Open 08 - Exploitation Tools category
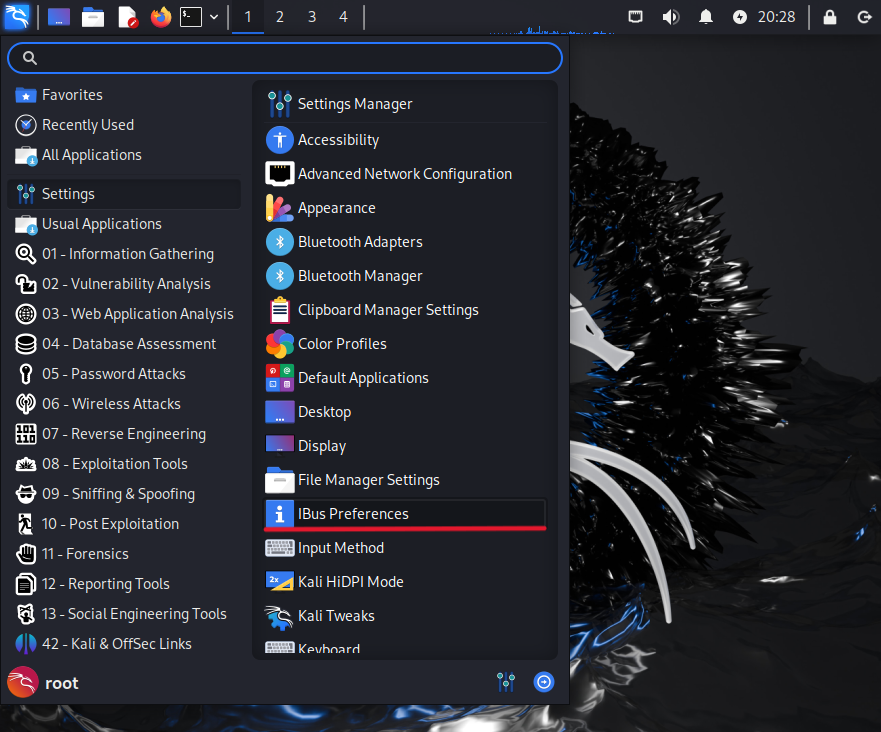881x732 pixels. [x=124, y=463]
